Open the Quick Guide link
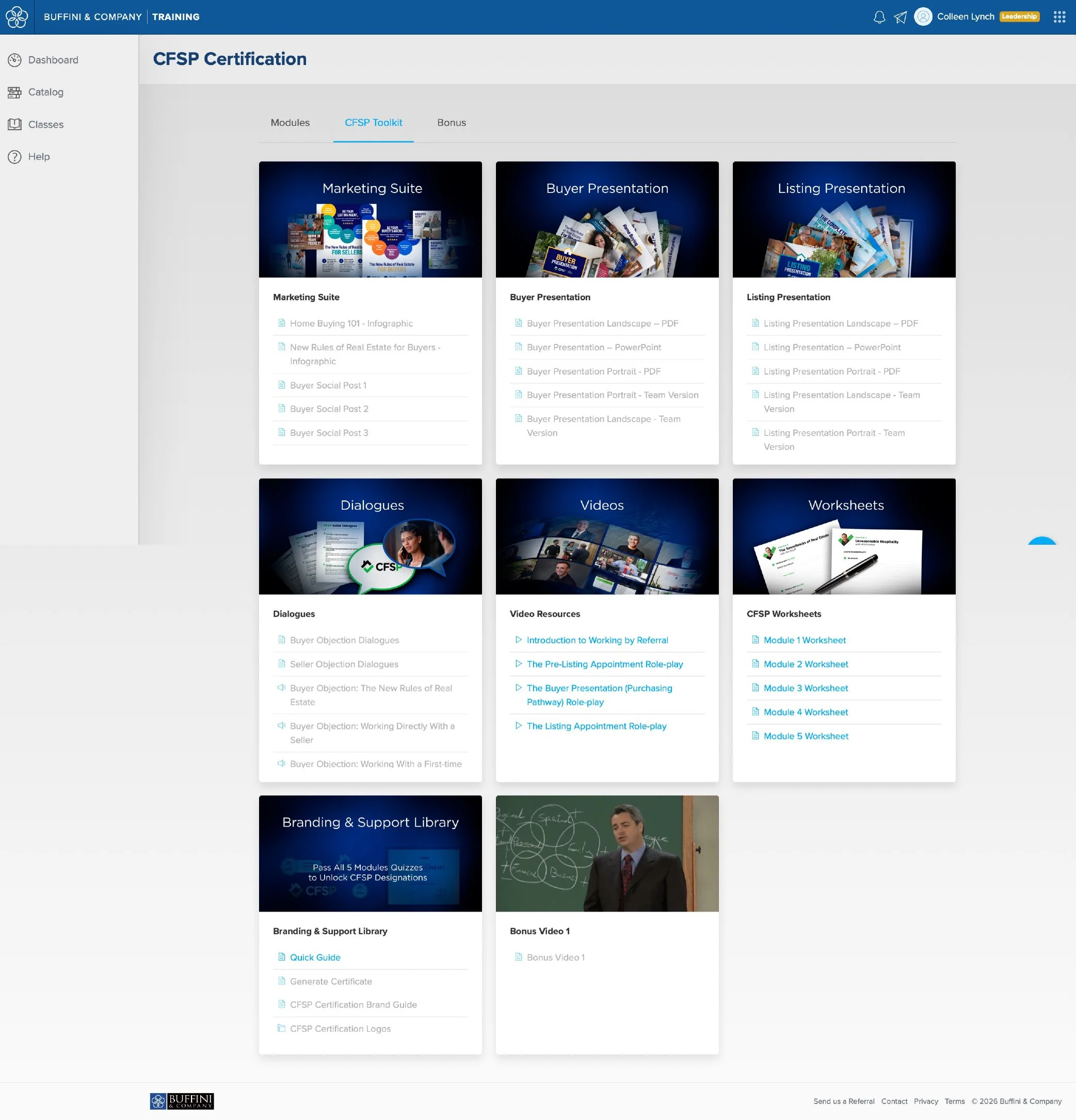 pyautogui.click(x=315, y=957)
